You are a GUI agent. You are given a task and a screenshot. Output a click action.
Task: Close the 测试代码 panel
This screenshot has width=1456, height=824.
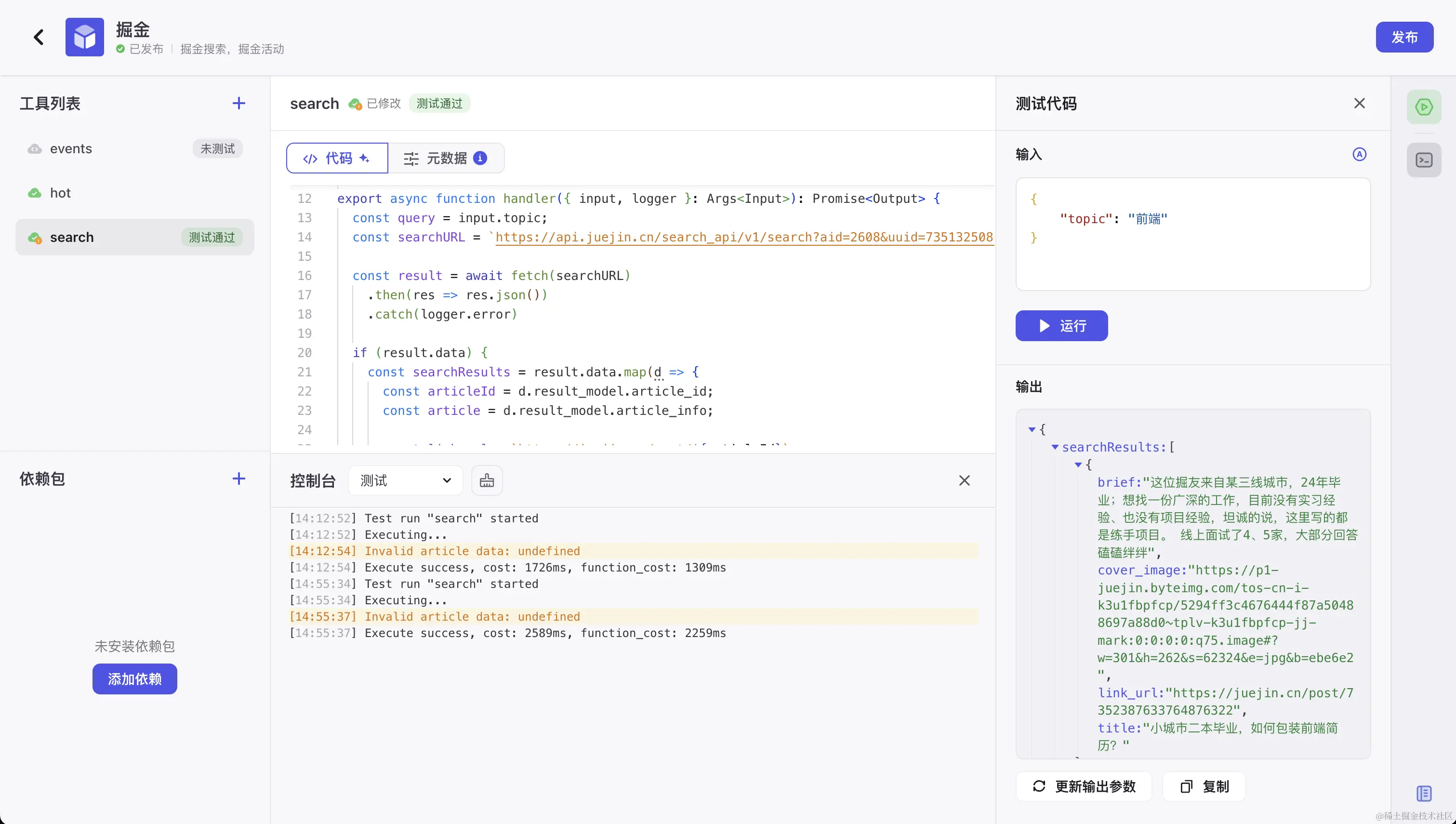click(x=1359, y=103)
